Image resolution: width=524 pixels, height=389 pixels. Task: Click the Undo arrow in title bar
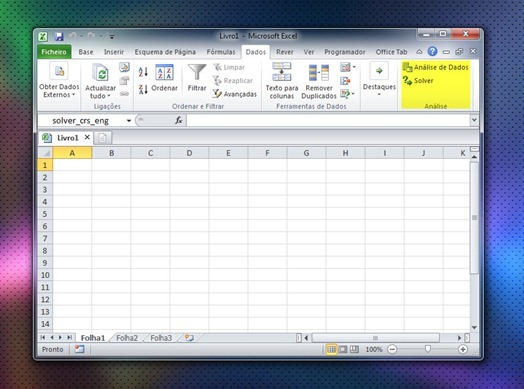[73, 36]
